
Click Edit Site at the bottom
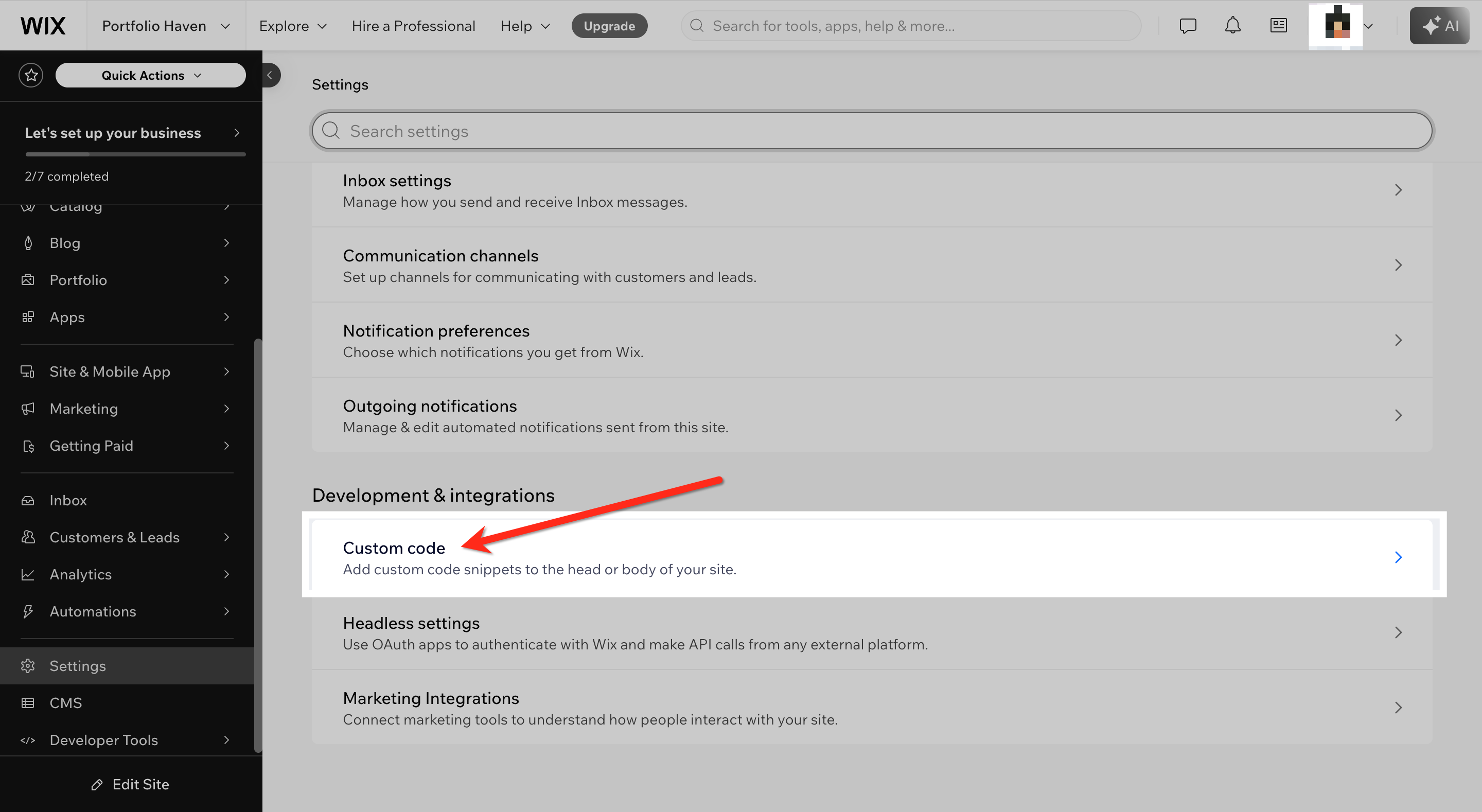click(x=131, y=784)
